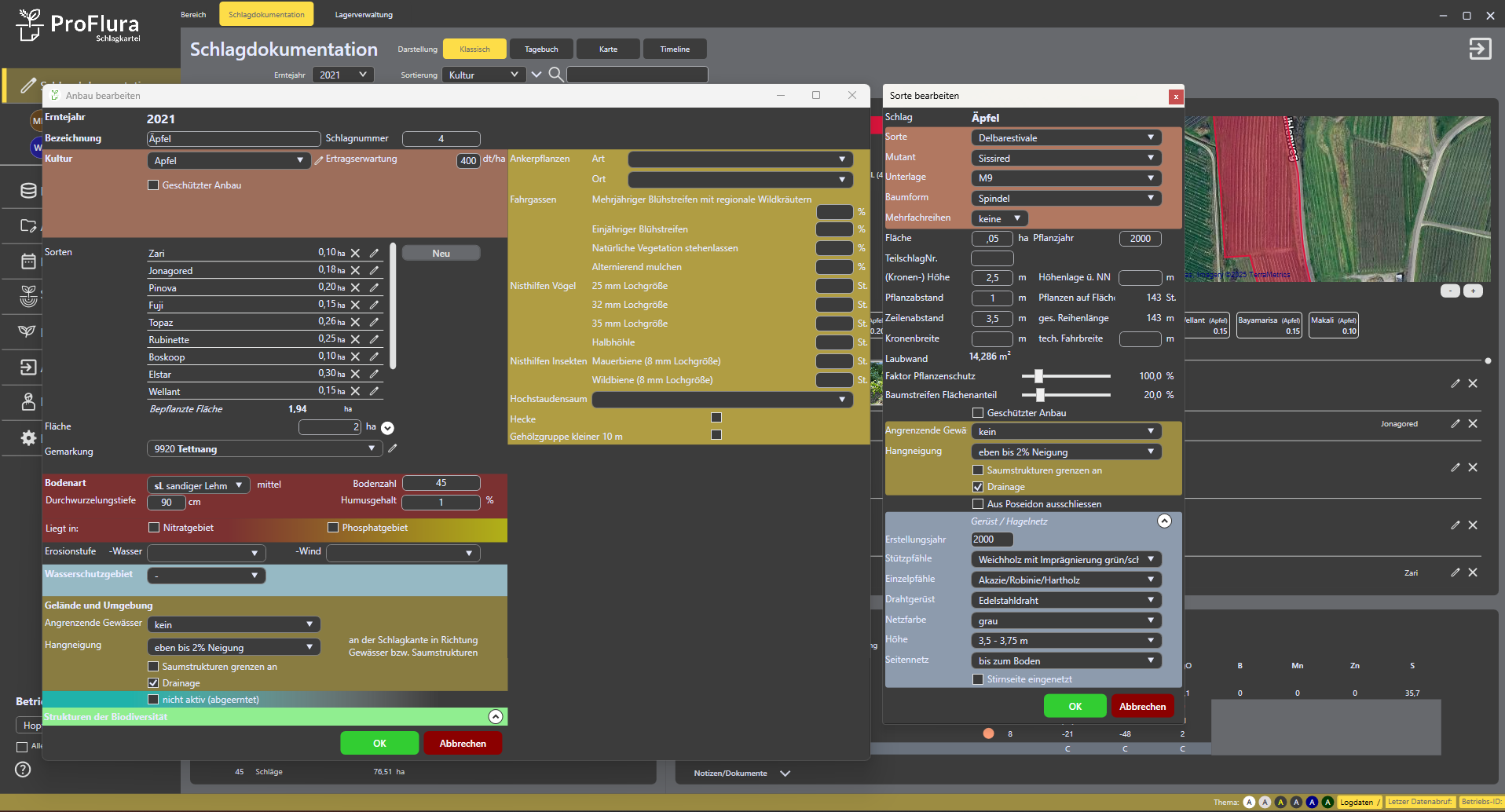This screenshot has width=1505, height=812.
Task: Click the Neu button for Sorten
Action: (441, 254)
